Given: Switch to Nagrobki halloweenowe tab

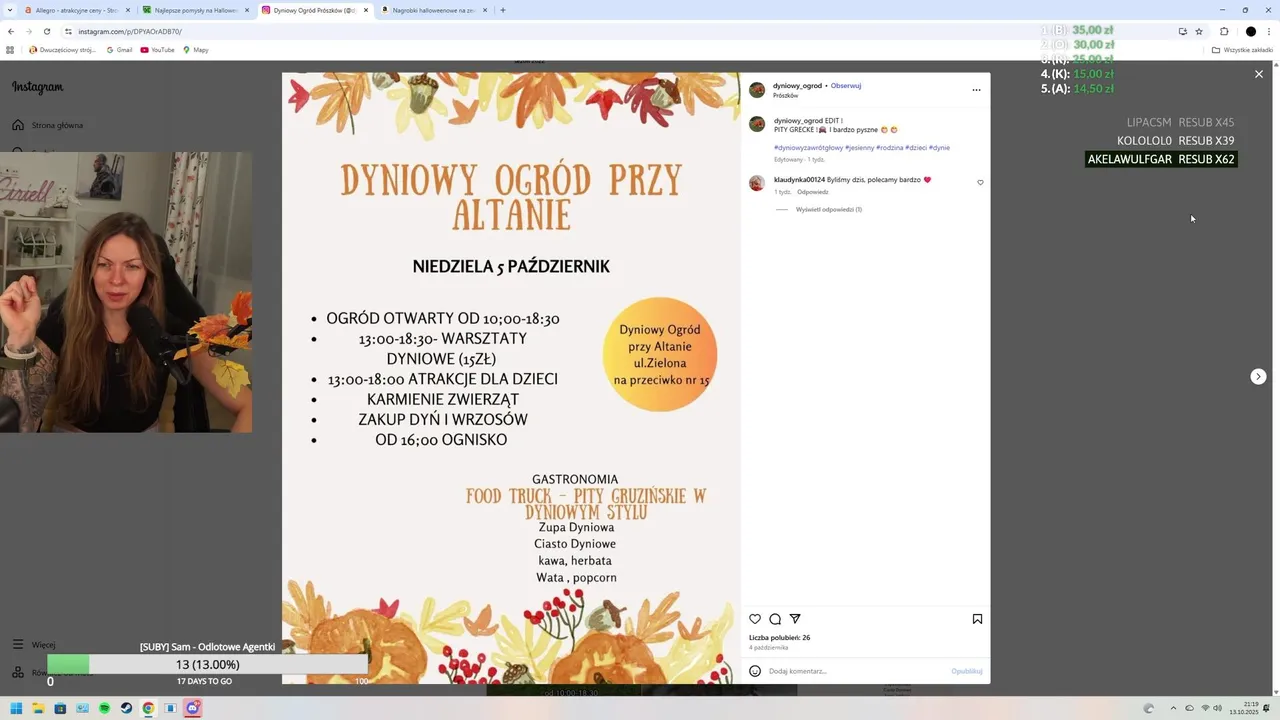Looking at the screenshot, I should [433, 10].
